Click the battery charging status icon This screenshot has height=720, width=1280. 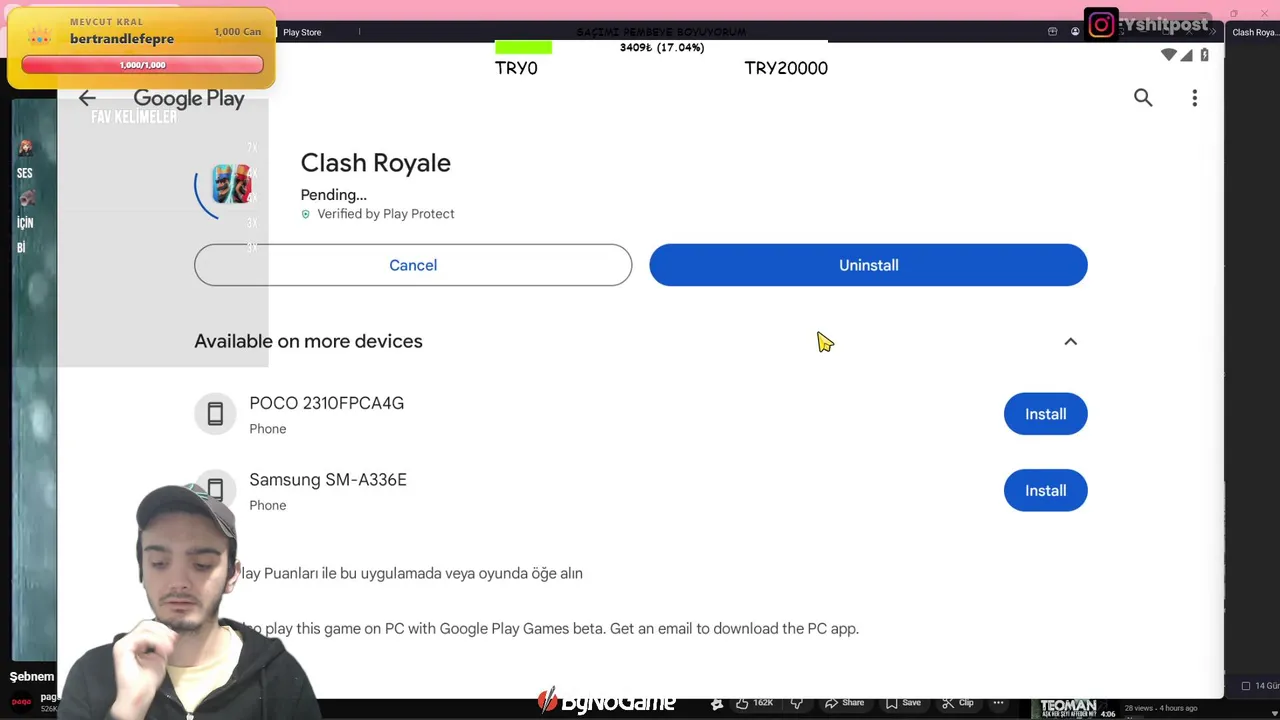[x=1205, y=54]
